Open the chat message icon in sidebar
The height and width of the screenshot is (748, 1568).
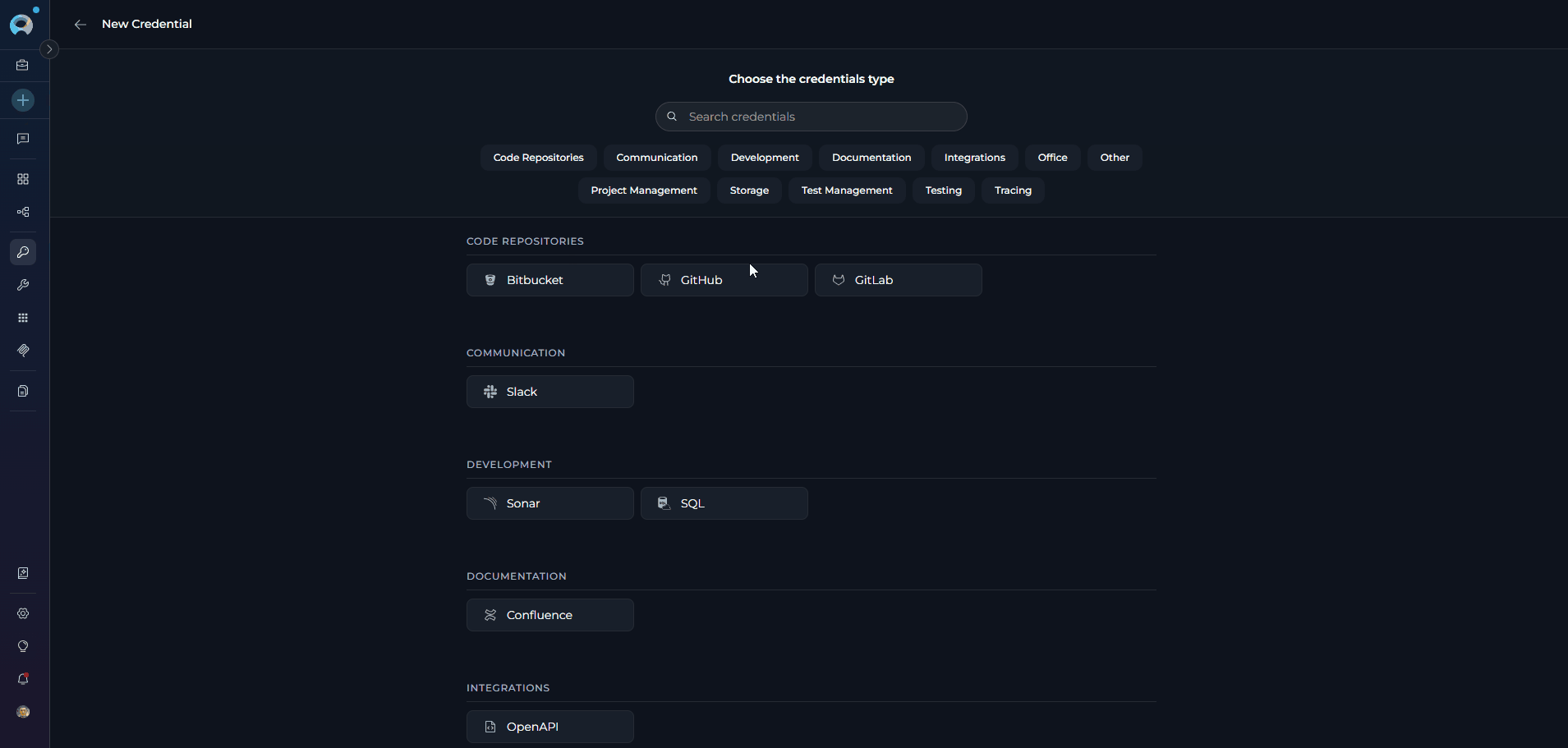pyautogui.click(x=23, y=139)
